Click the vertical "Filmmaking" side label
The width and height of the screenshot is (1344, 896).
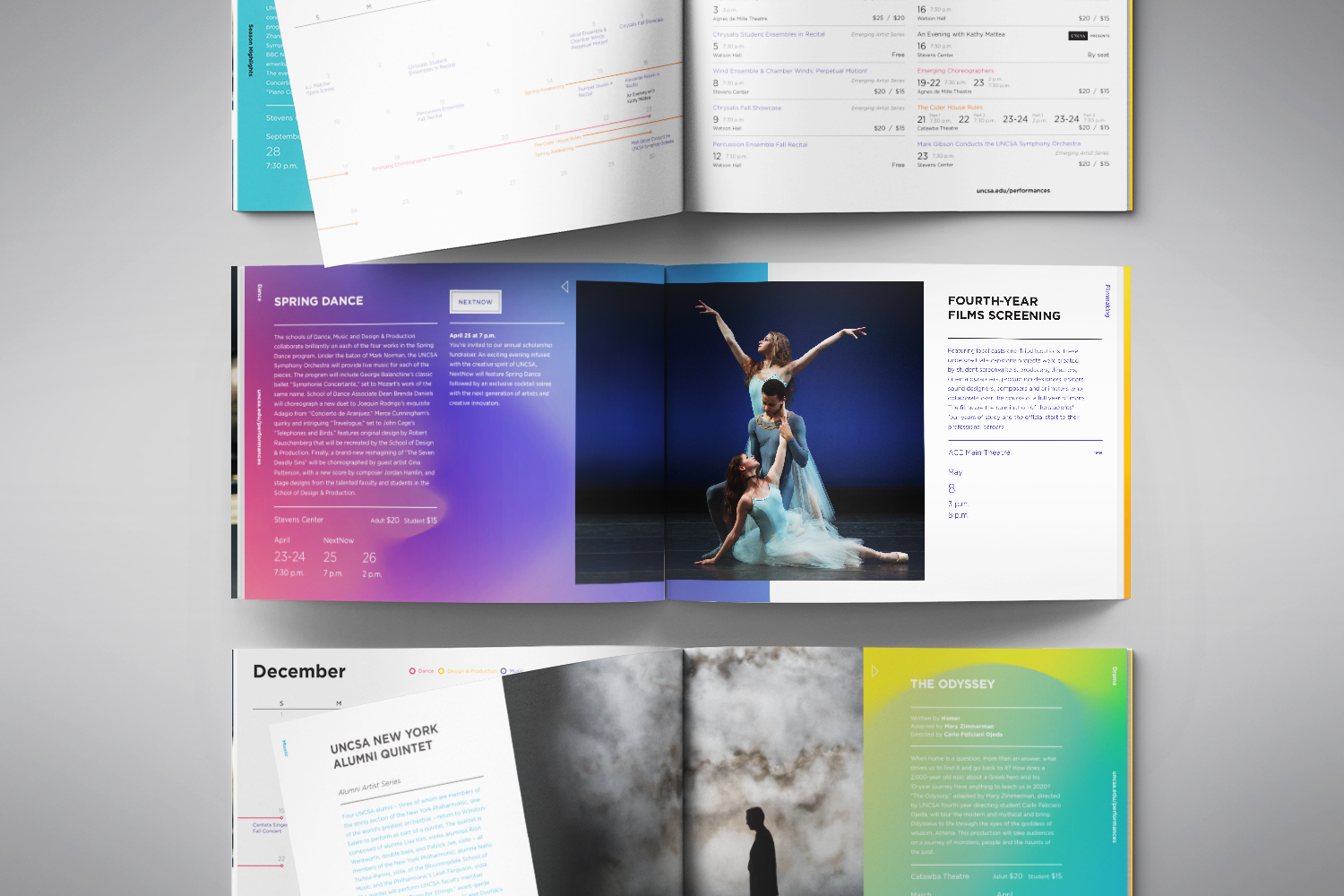click(x=1108, y=301)
